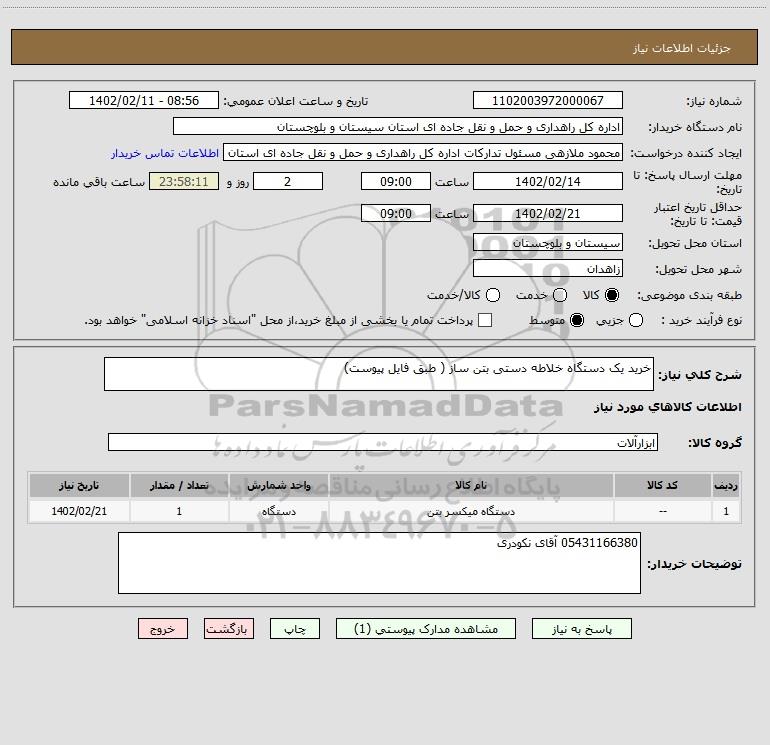
Task: Click the deadline hour field 09:00 beside 1402/02/14
Action: coord(396,181)
